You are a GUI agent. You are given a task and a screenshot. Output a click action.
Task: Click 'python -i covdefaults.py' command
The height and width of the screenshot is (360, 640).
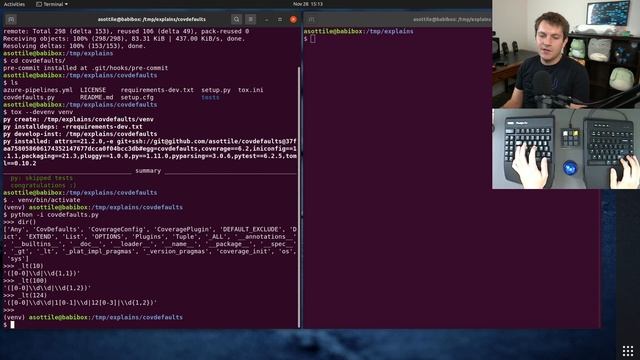(x=54, y=215)
